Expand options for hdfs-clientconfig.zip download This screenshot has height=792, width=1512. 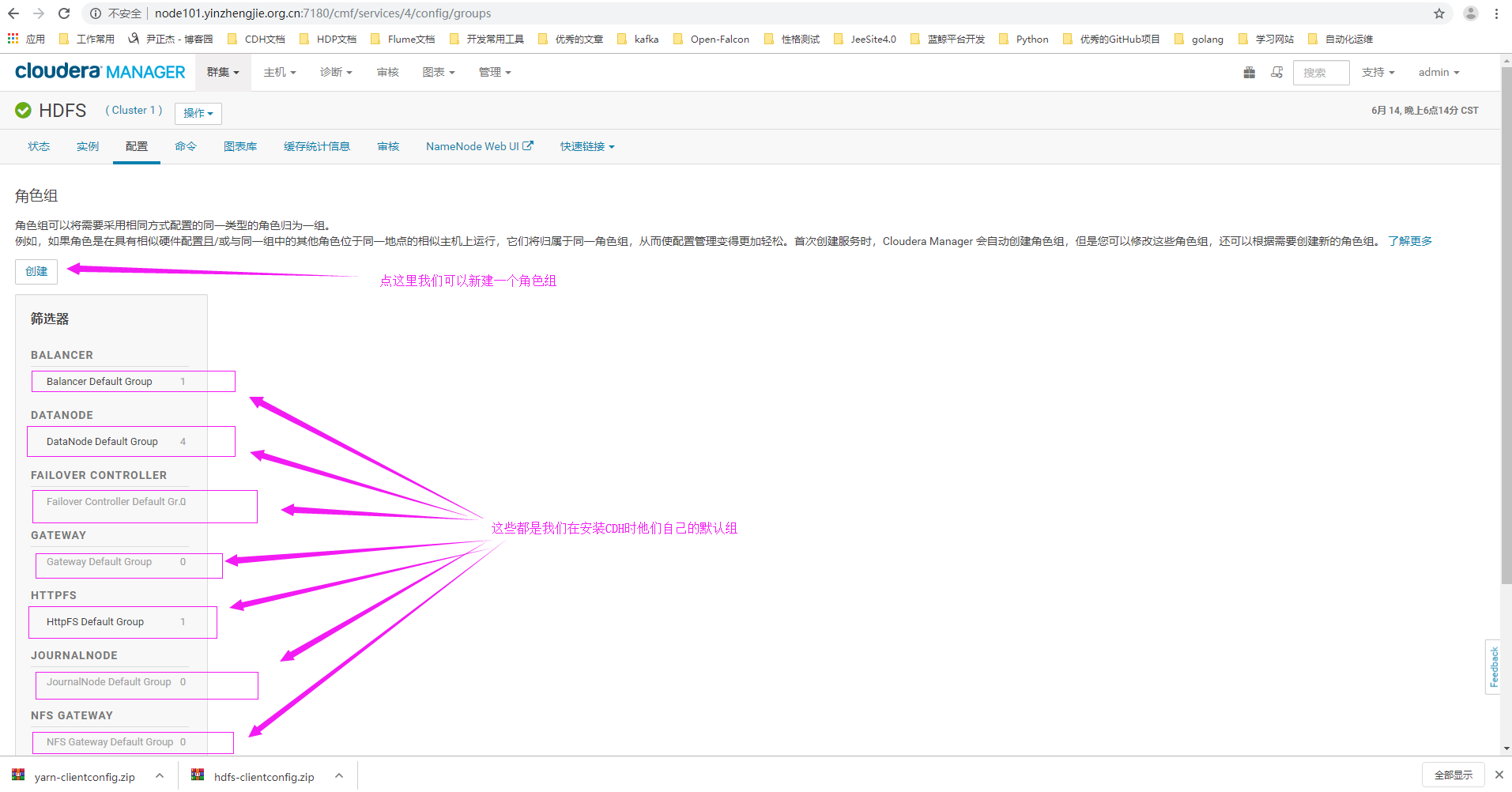[x=339, y=775]
